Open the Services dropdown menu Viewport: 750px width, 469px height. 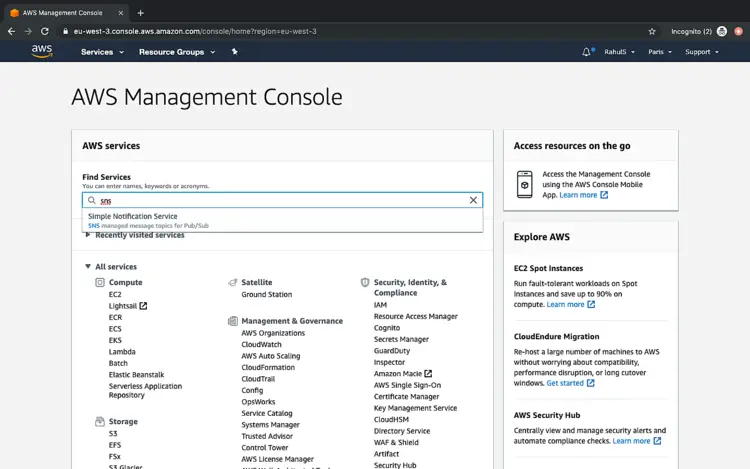click(x=100, y=52)
